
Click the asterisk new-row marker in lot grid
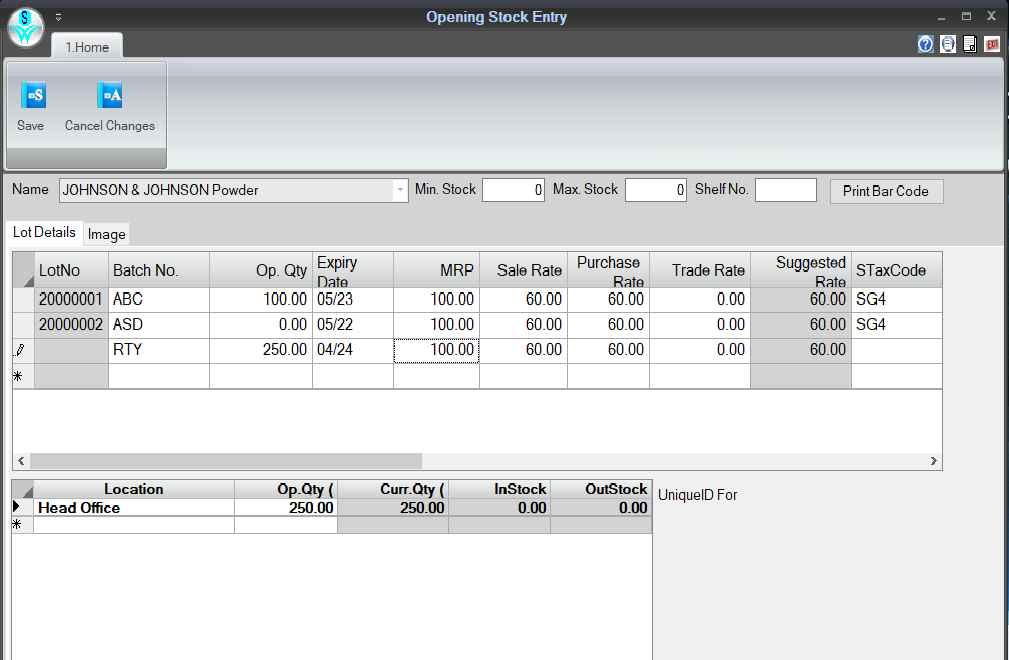(24, 376)
